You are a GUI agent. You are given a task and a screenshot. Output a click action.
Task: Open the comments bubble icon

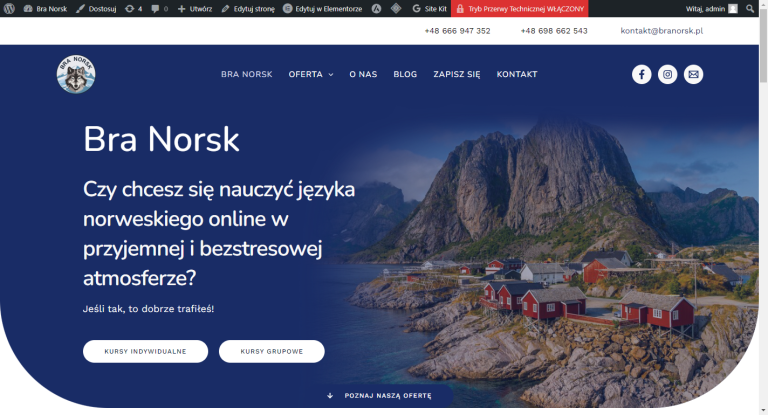(x=160, y=8)
